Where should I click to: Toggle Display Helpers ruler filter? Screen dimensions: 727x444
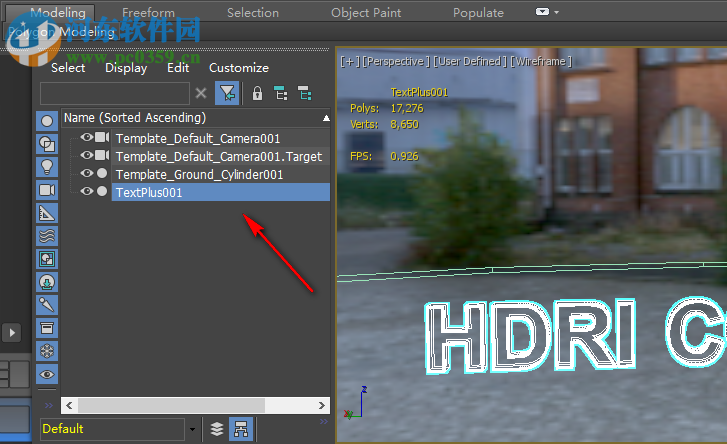[47, 213]
